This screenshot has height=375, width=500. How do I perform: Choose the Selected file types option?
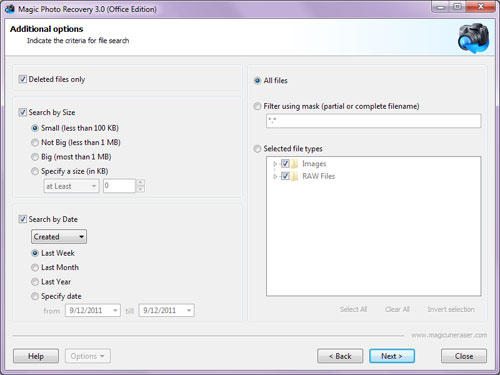pyautogui.click(x=257, y=149)
